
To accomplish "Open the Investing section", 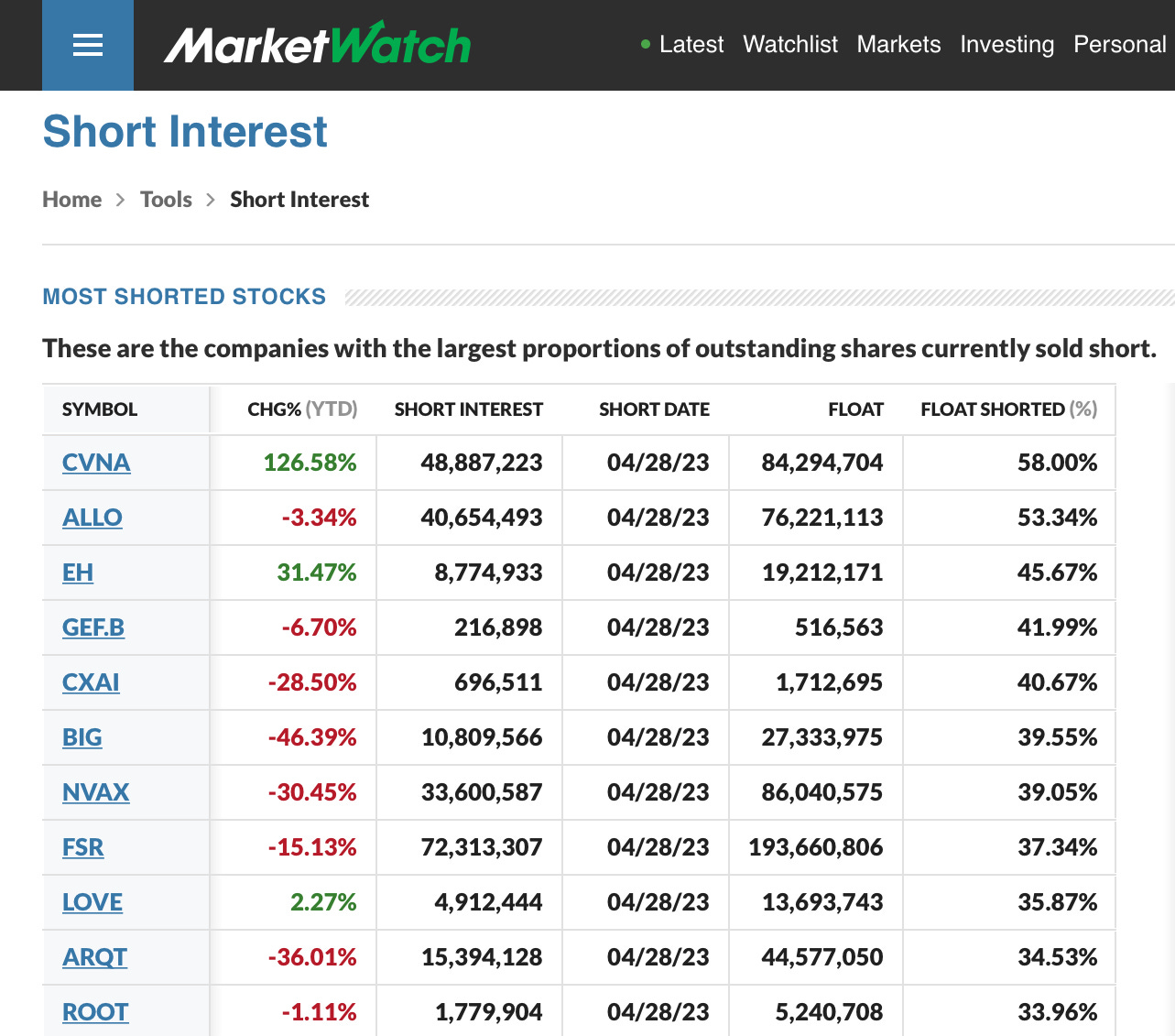I will [x=1006, y=44].
